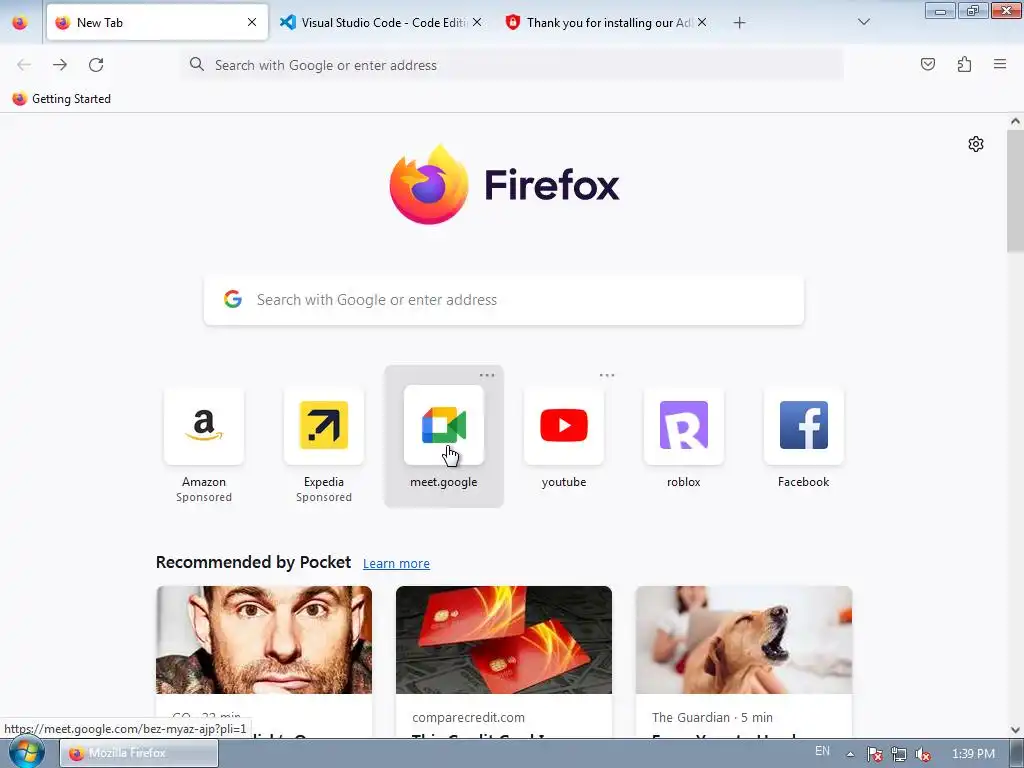Click the scrollbar up arrow
Image resolution: width=1024 pixels, height=768 pixels.
pyautogui.click(x=1015, y=121)
